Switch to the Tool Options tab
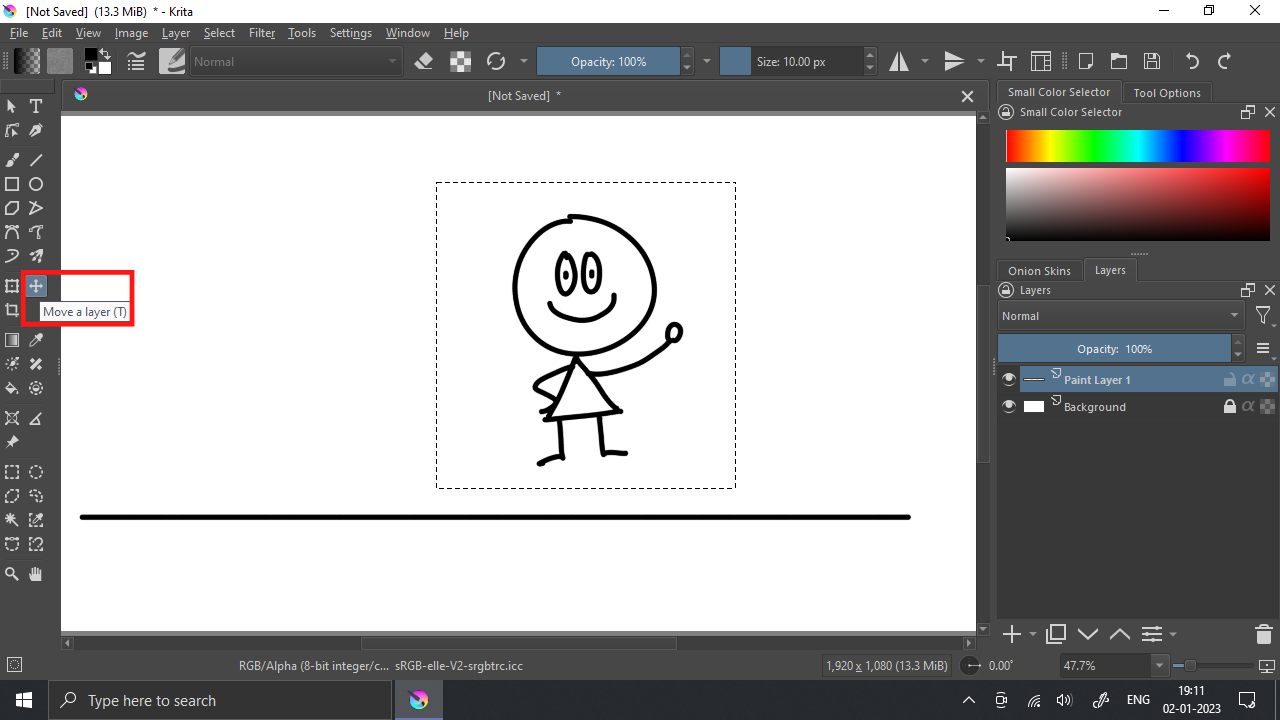The width and height of the screenshot is (1280, 720). coord(1167,93)
